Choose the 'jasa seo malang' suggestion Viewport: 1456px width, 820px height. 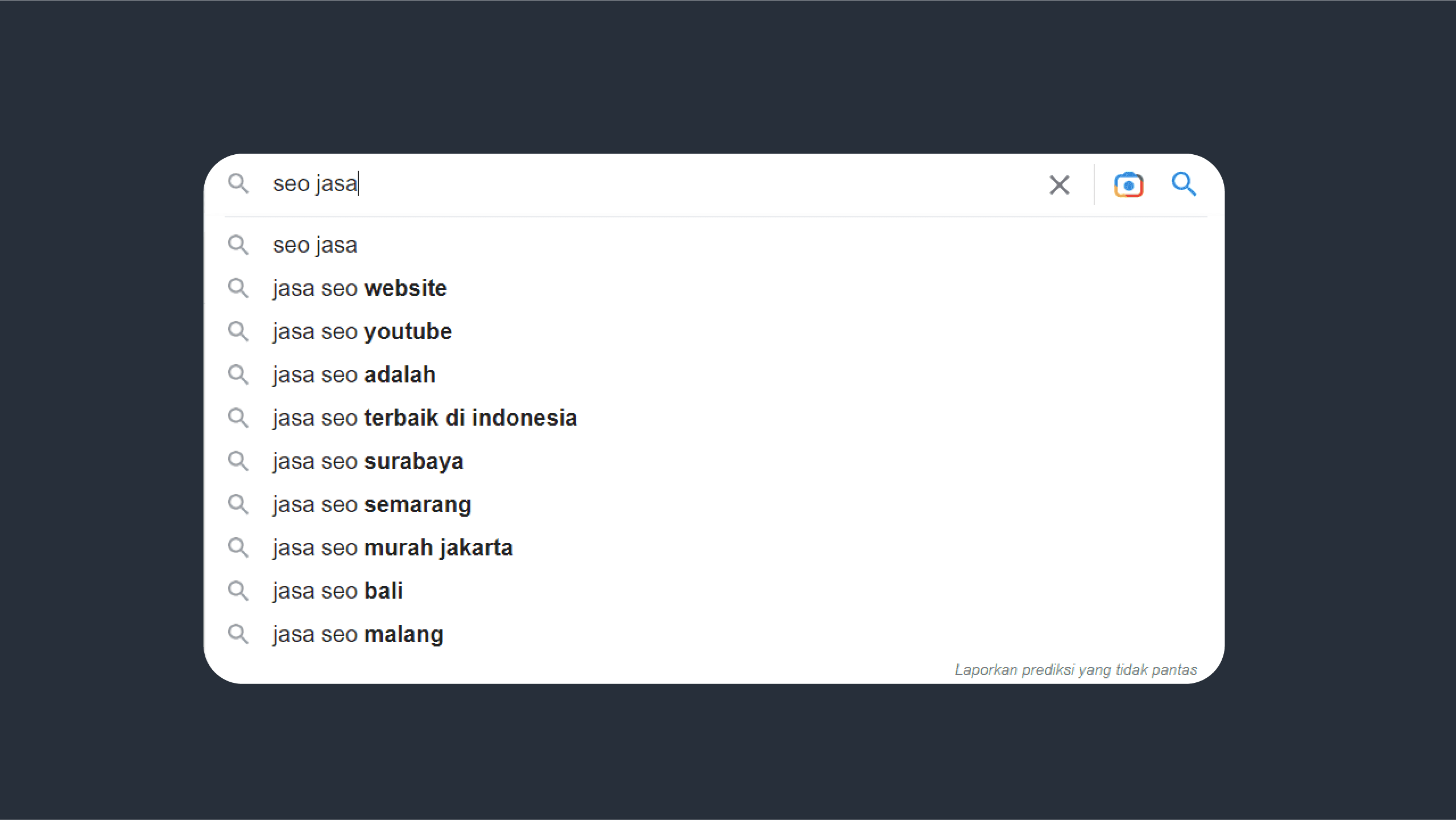[x=358, y=634]
